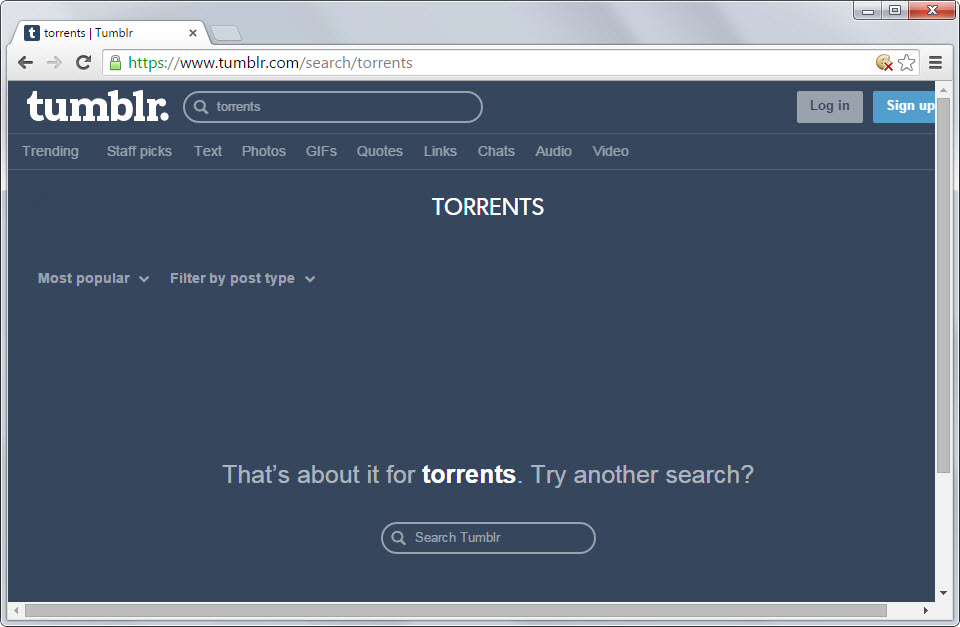
Task: Click the green padlock security icon
Action: click(115, 62)
